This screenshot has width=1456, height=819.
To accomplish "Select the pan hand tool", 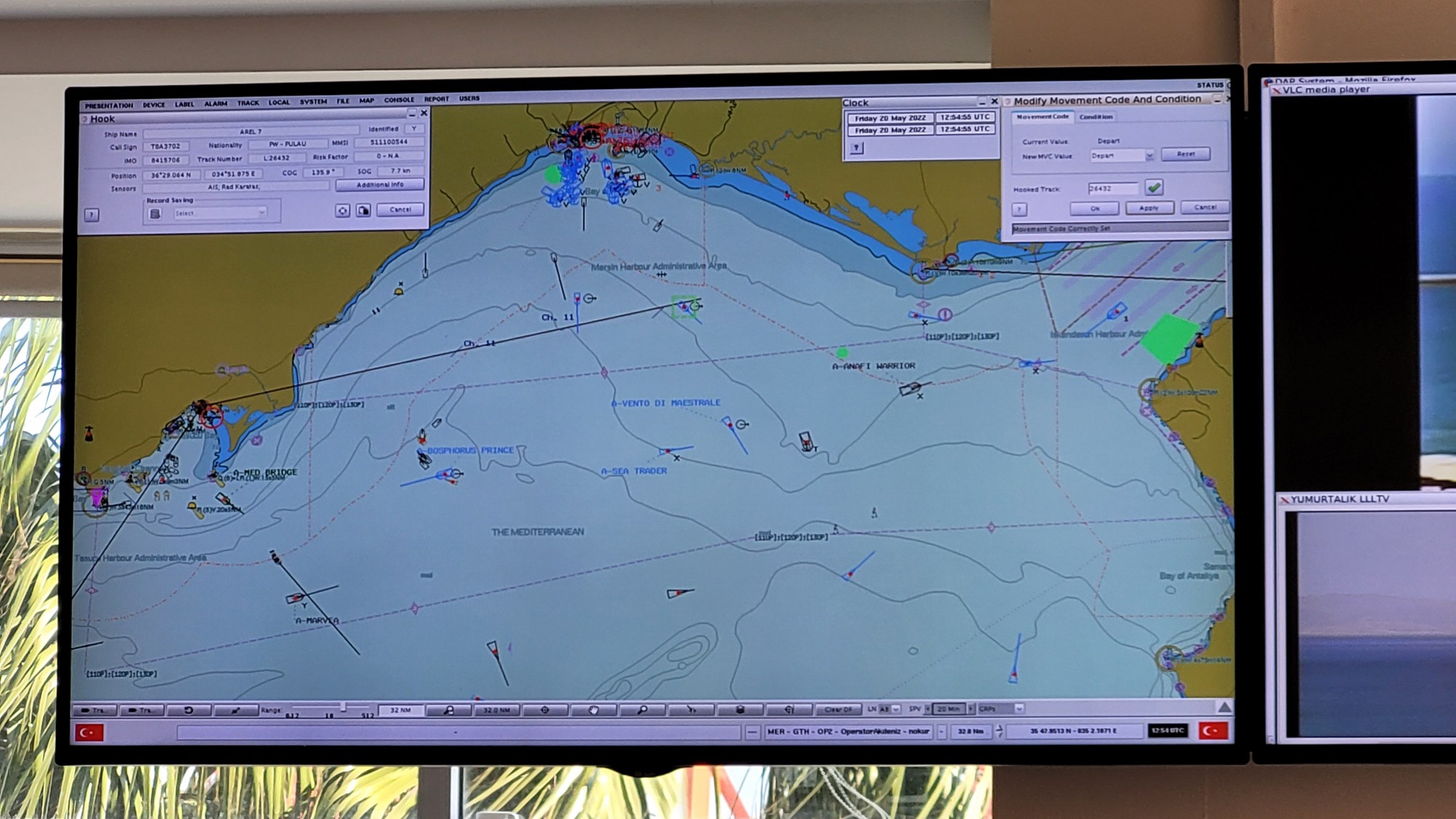I will pyautogui.click(x=593, y=710).
